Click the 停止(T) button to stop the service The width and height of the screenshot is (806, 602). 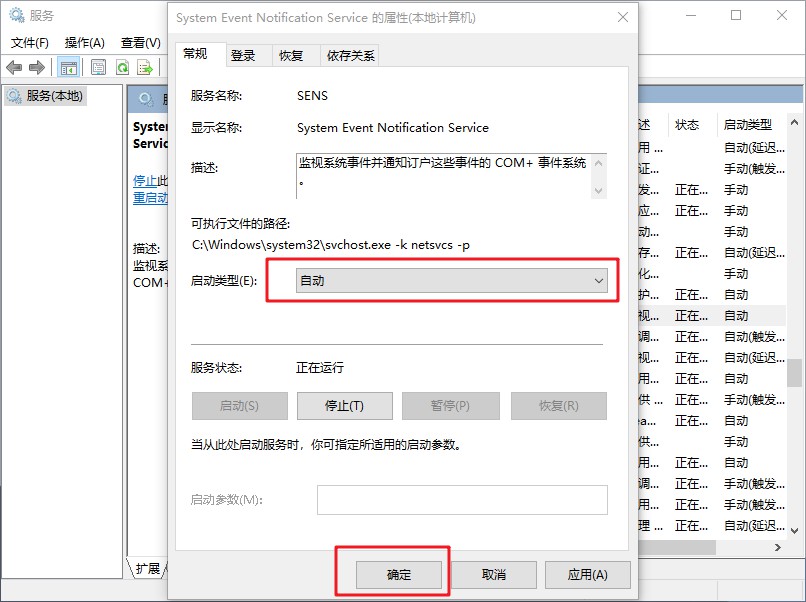(x=346, y=405)
